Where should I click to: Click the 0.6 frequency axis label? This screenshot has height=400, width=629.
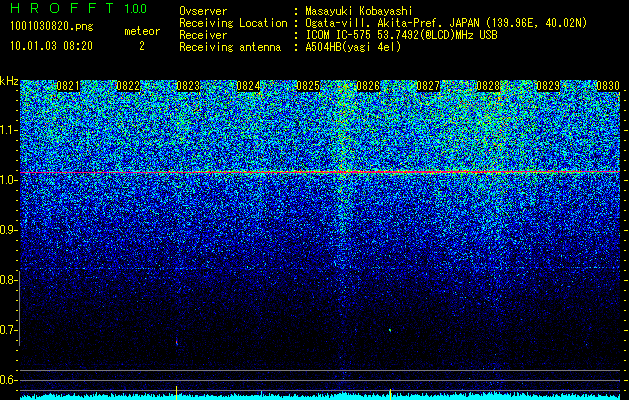[x=8, y=380]
